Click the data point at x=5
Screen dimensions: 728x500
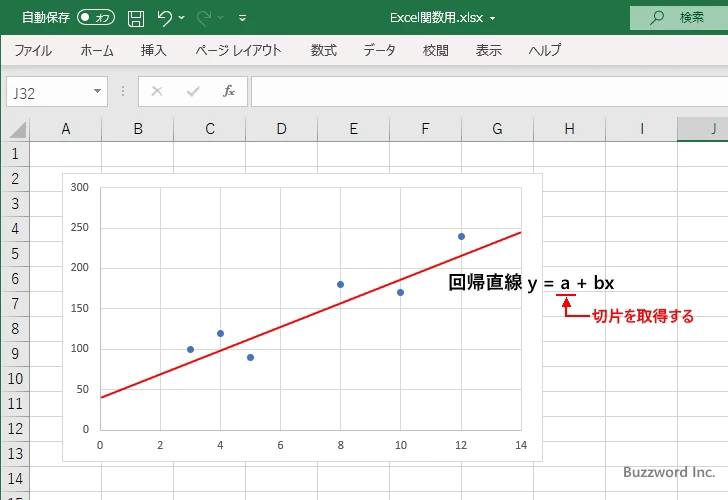point(250,357)
